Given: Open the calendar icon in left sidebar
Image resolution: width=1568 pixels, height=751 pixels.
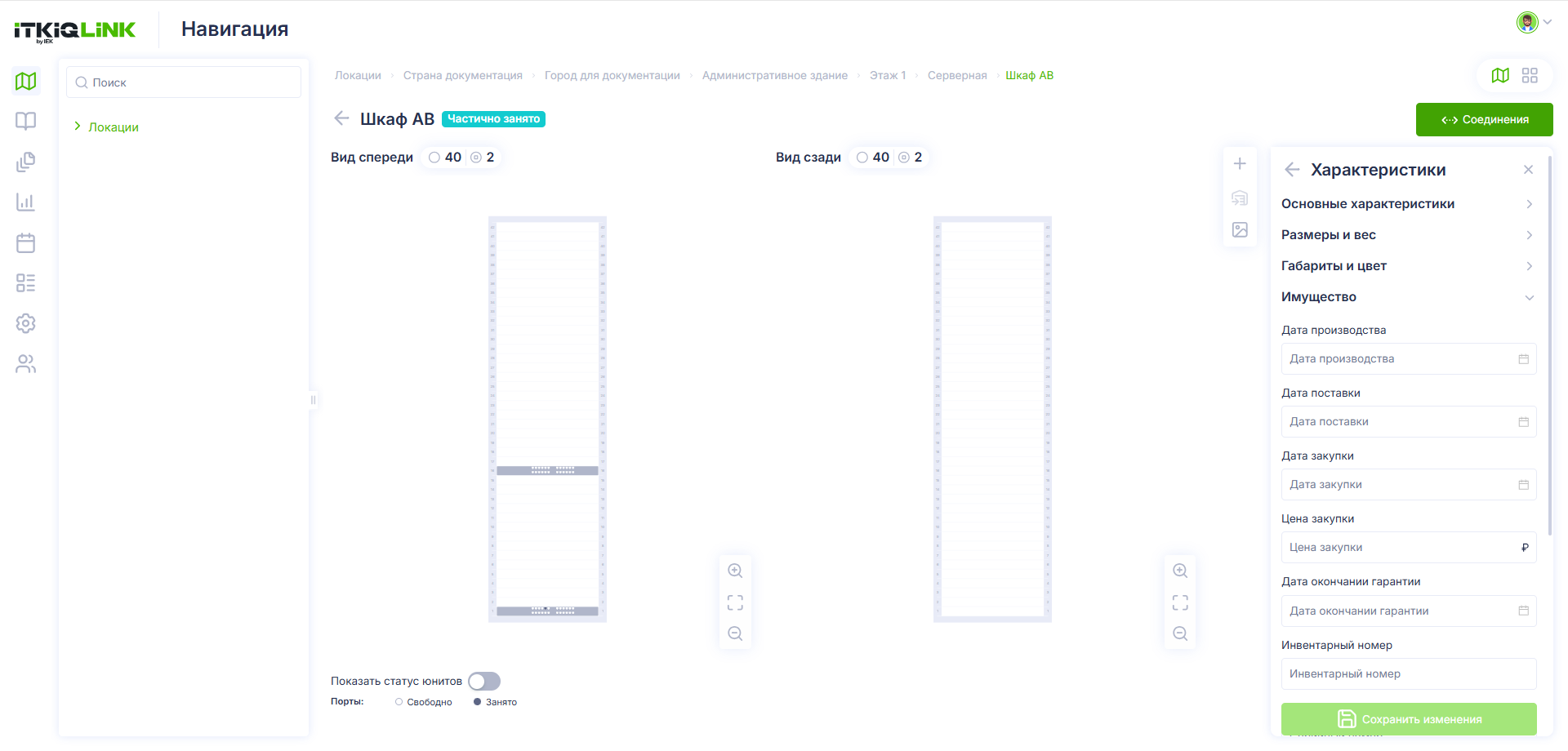Looking at the screenshot, I should [26, 242].
